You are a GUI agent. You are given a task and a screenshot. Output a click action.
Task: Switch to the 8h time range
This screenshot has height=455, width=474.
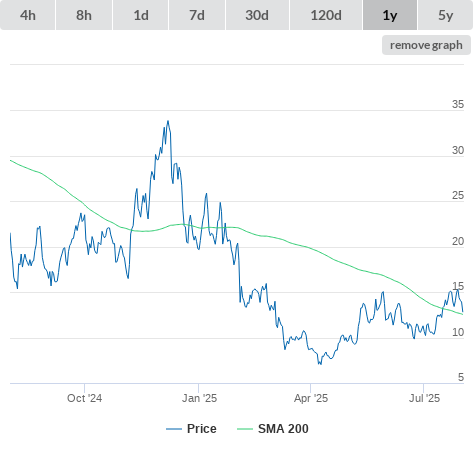(x=84, y=15)
